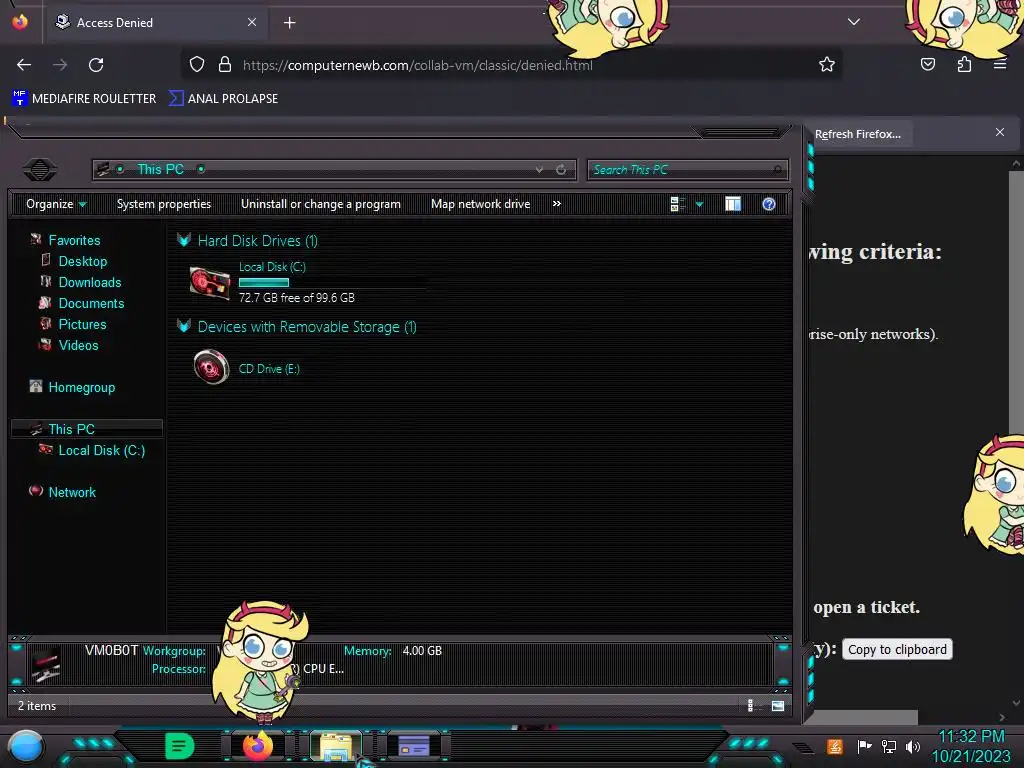Screen dimensions: 1024x768
Task: Click the Start orb on the taskbar
Action: (26, 746)
